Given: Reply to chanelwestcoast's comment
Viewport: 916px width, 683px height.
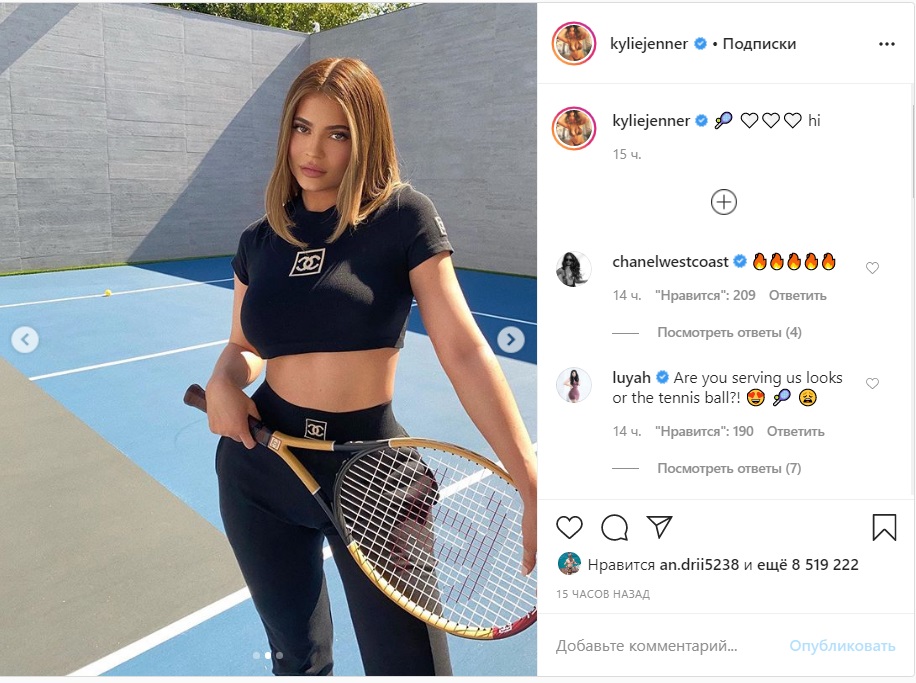Looking at the screenshot, I should click(797, 296).
